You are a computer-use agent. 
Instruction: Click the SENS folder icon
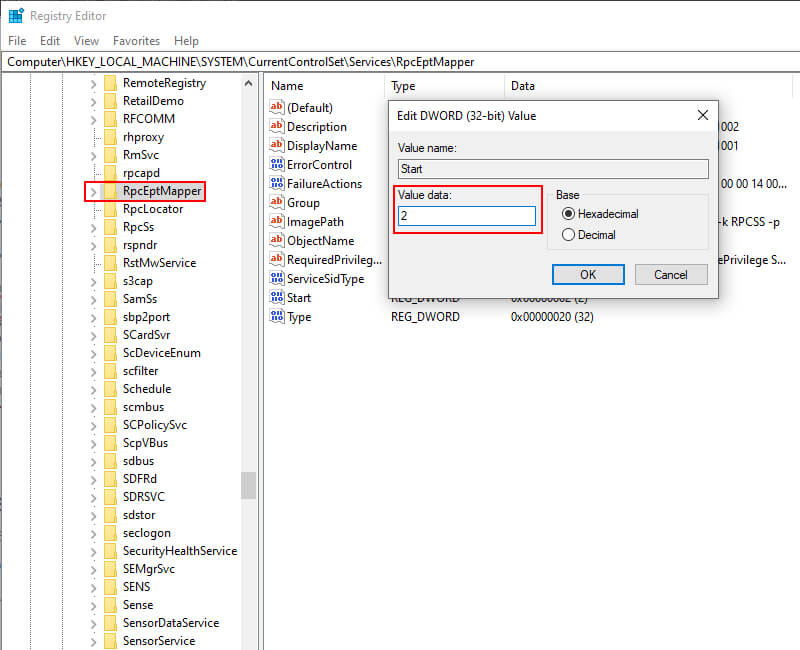coord(110,587)
